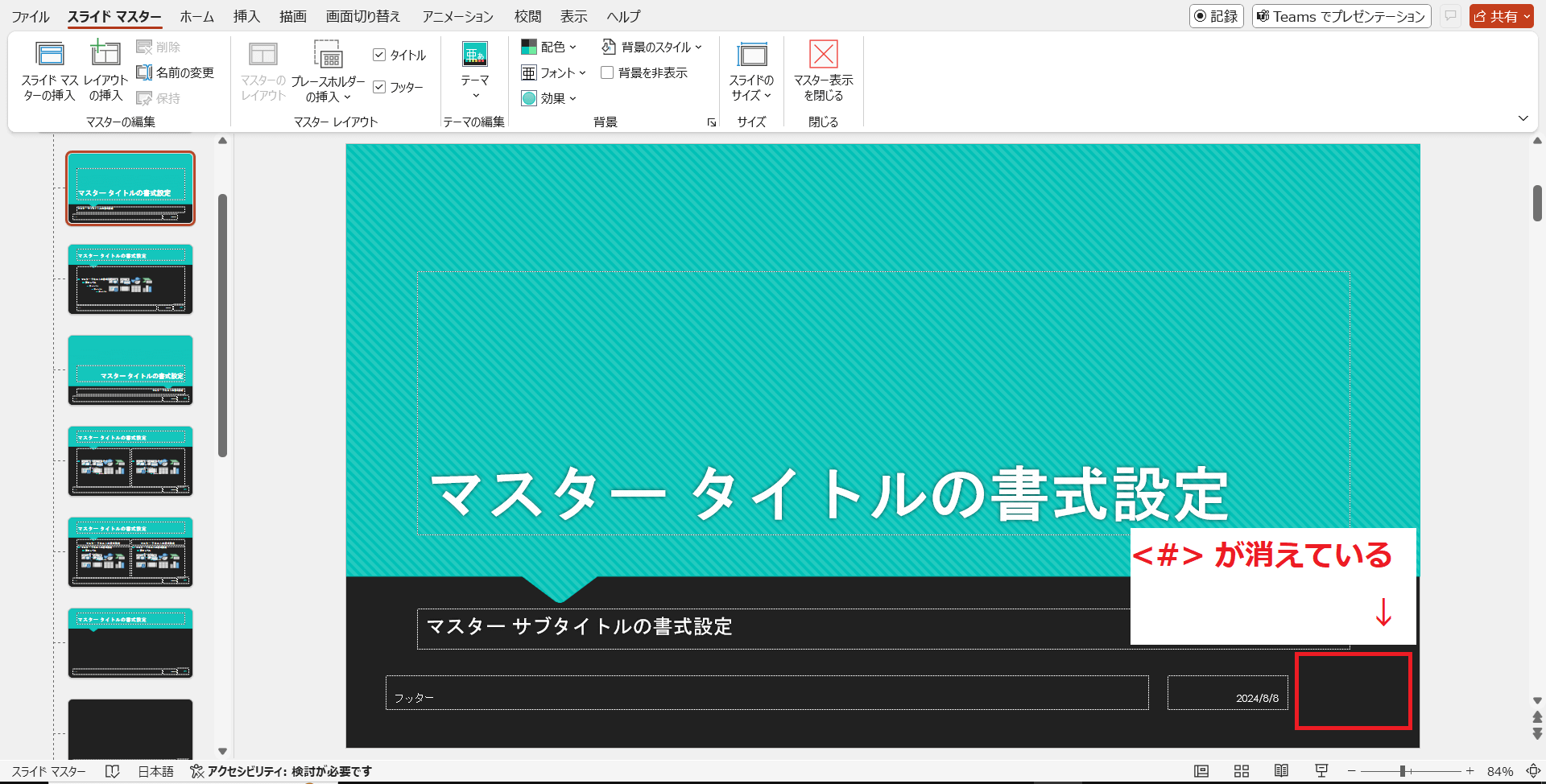Switch to the Insert (挿入) tab

(246, 16)
